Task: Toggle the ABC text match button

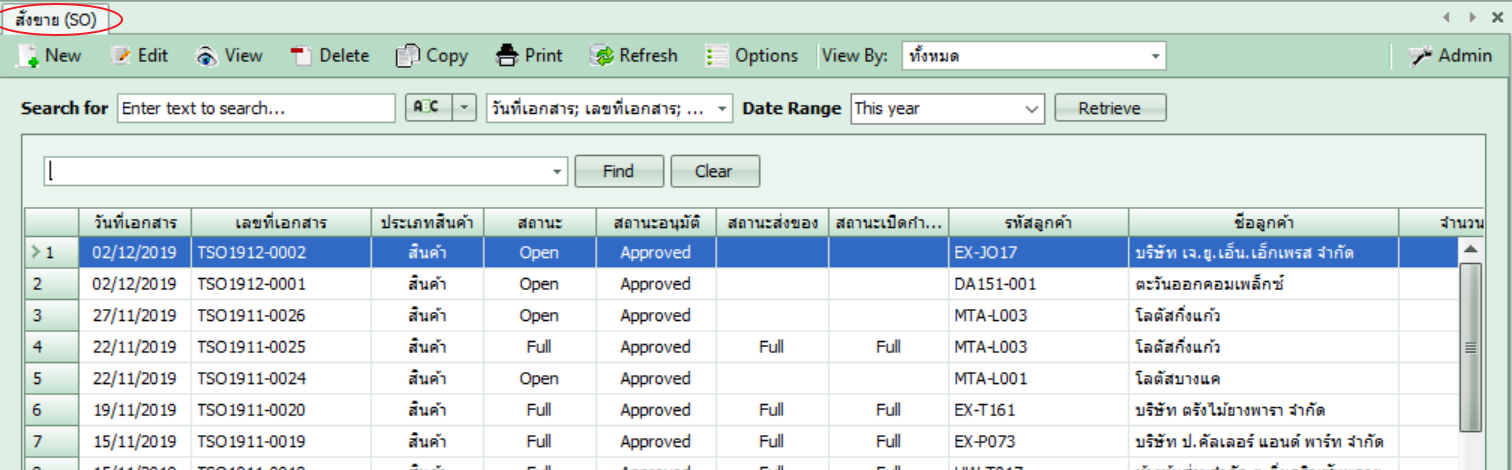Action: [x=429, y=108]
